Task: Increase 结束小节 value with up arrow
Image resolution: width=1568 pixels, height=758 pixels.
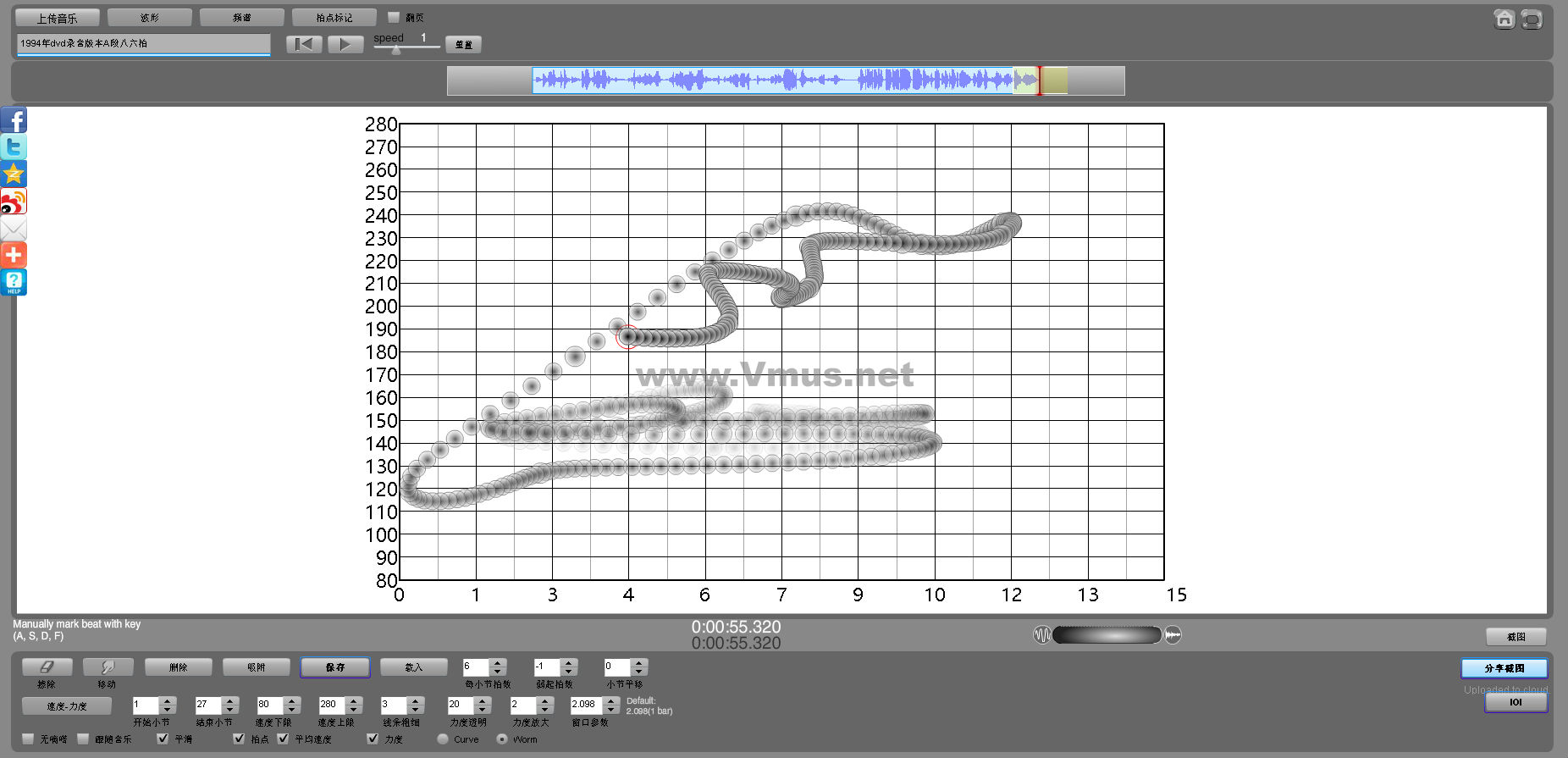Action: (x=229, y=700)
